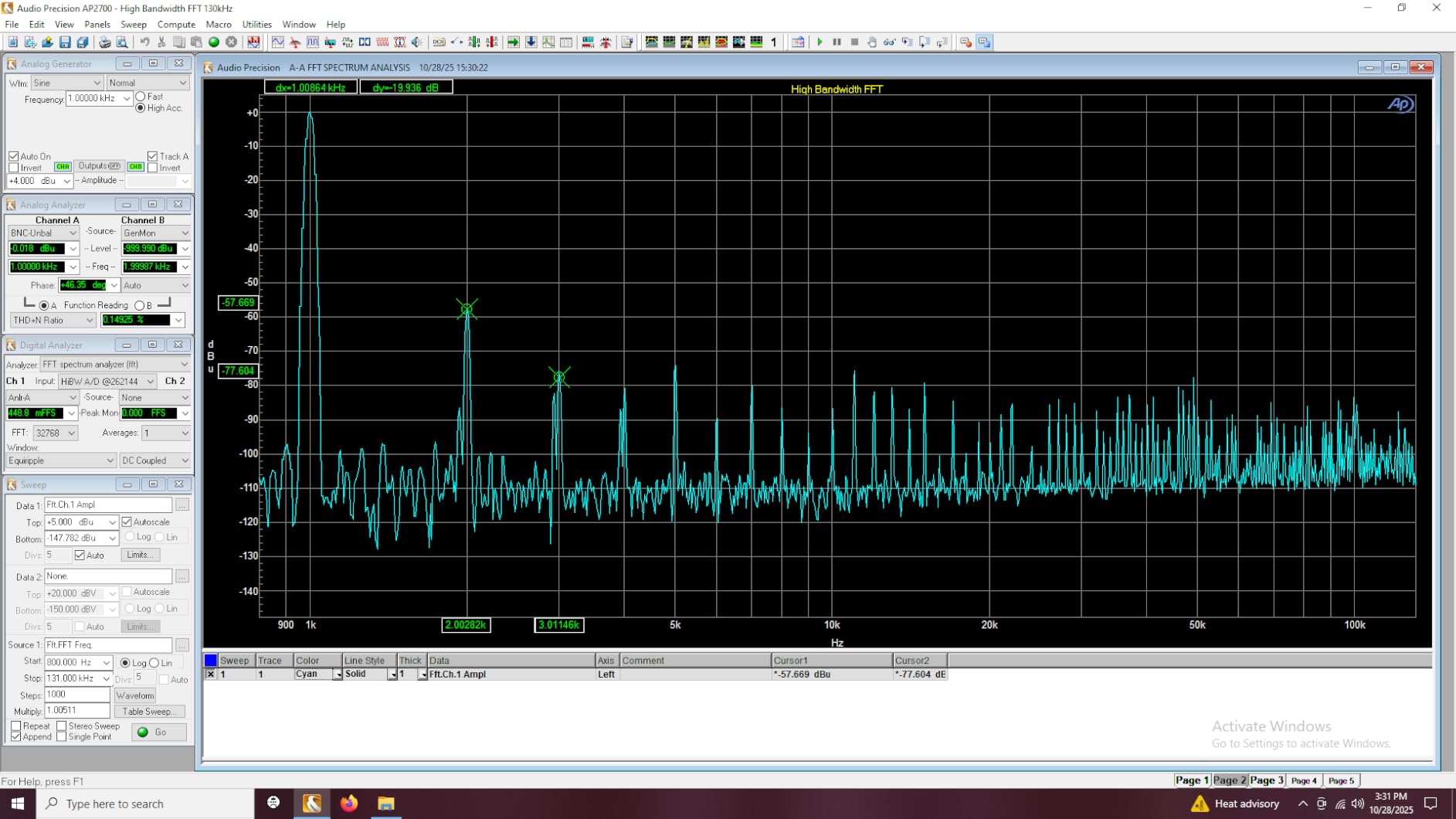This screenshot has height=819, width=1456.
Task: Open the BNC-Unbal Channel A input dropdown
Action: pos(43,233)
